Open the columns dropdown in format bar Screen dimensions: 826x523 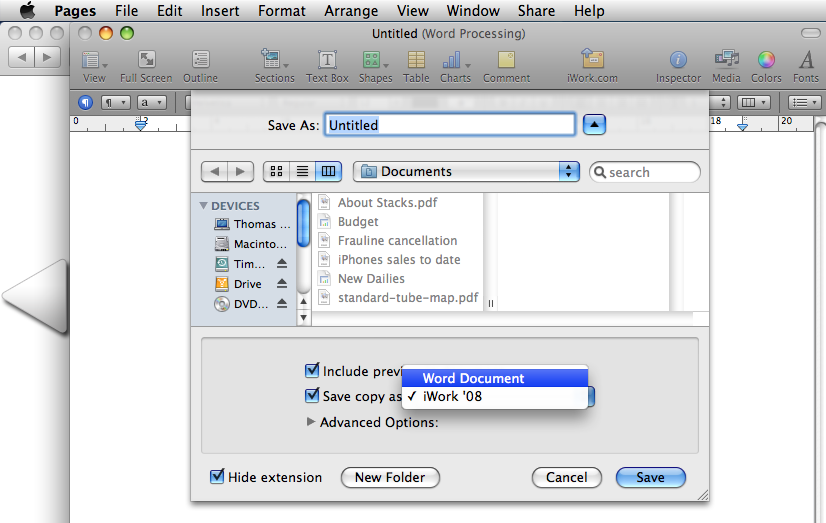(x=754, y=102)
